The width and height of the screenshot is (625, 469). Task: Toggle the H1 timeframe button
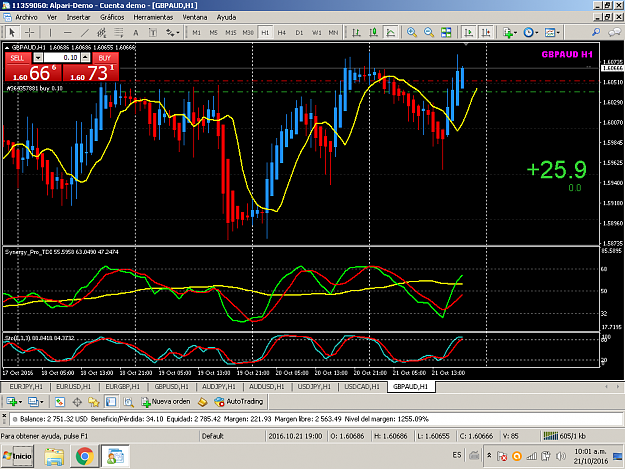click(x=265, y=33)
